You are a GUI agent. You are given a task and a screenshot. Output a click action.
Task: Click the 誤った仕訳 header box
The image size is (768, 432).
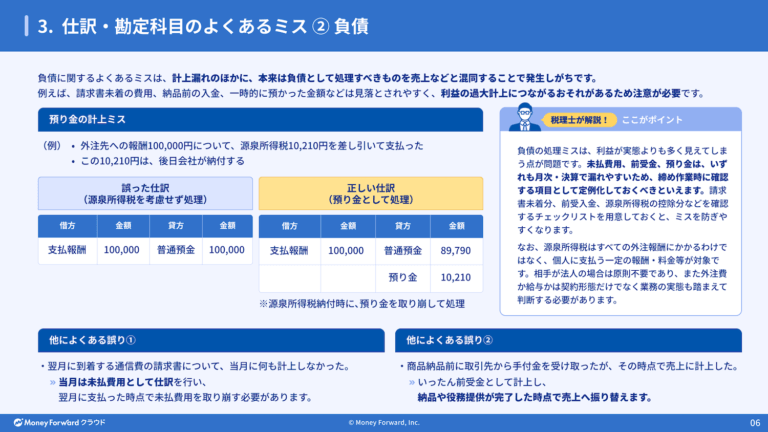145,193
